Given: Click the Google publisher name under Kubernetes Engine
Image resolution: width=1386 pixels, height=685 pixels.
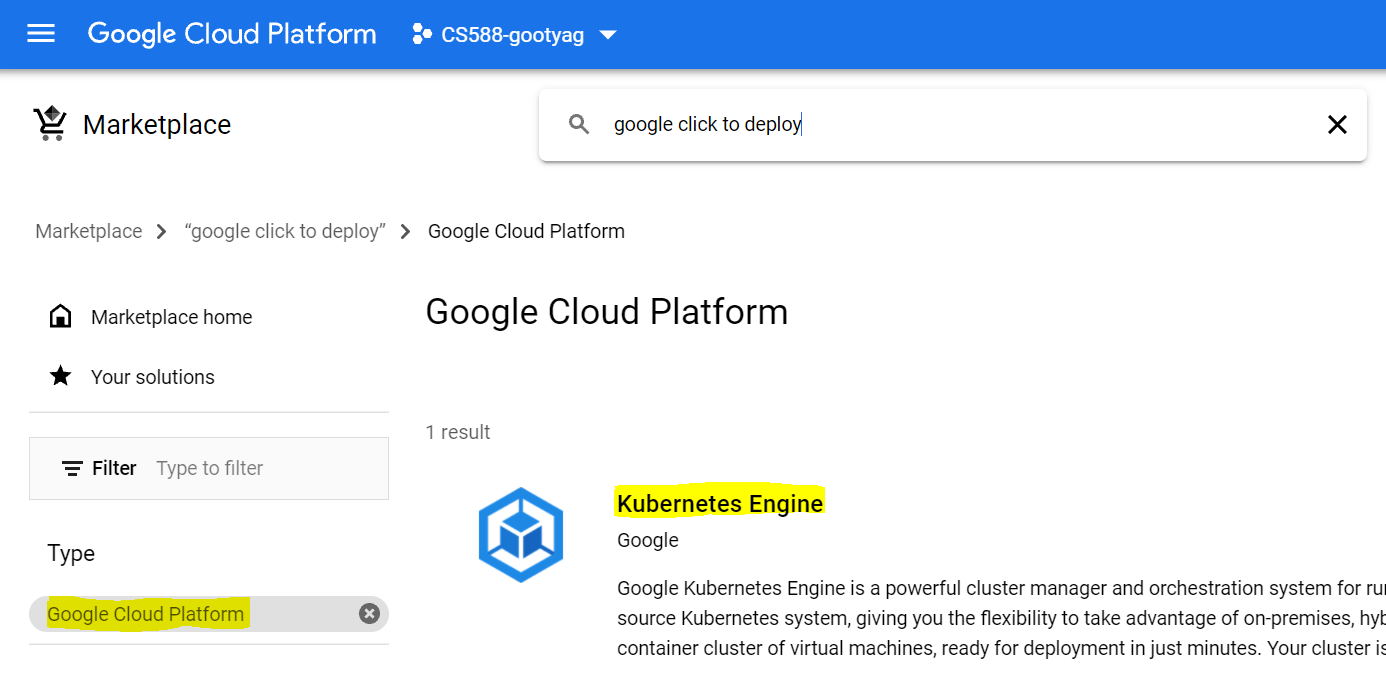Looking at the screenshot, I should click(648, 540).
